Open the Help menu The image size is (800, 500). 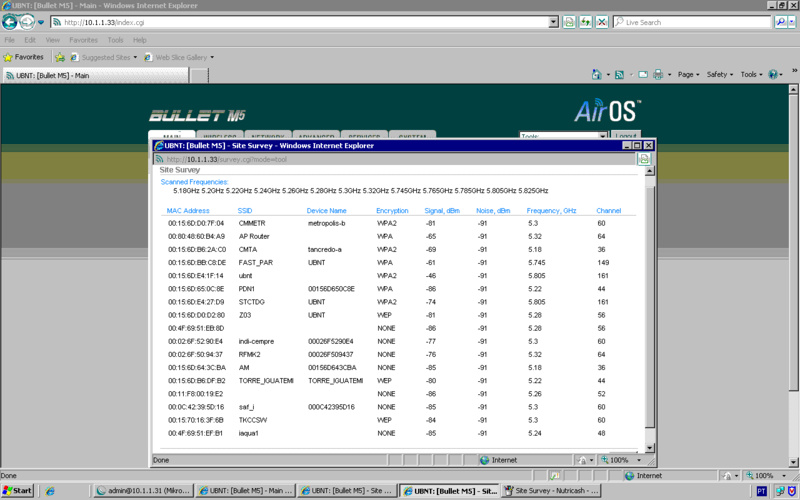coord(139,40)
